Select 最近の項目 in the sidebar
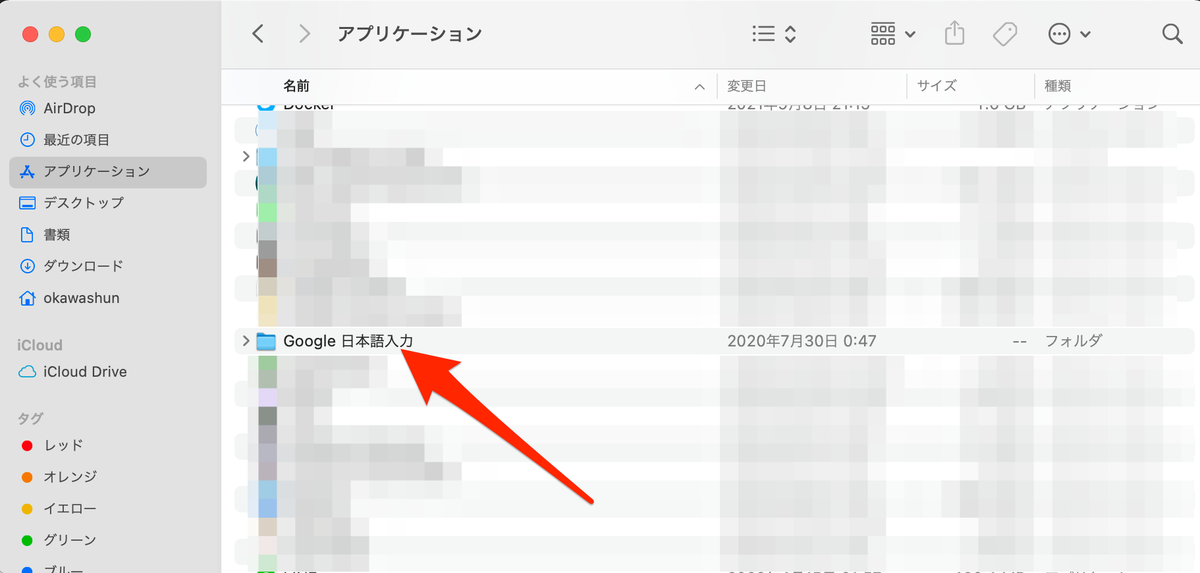The image size is (1200, 573). click(x=108, y=140)
